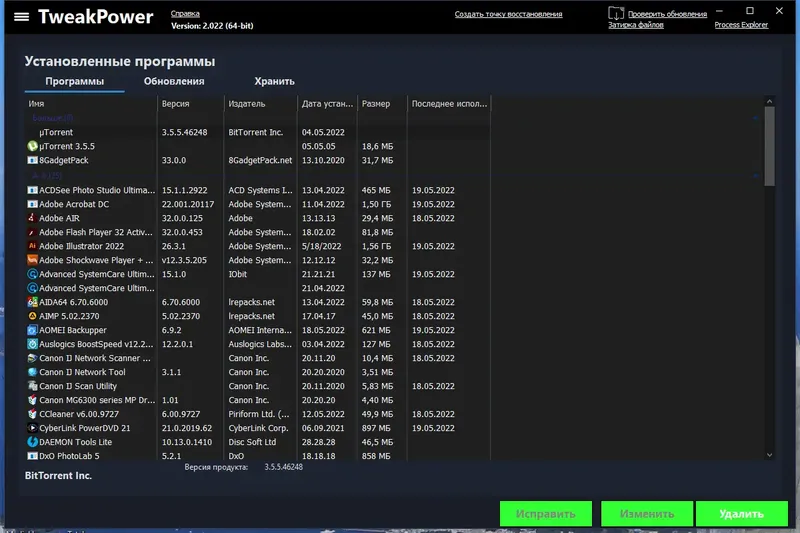Click the Auslogics BoostSpeed icon
Viewport: 800px width, 533px height.
(x=32, y=344)
